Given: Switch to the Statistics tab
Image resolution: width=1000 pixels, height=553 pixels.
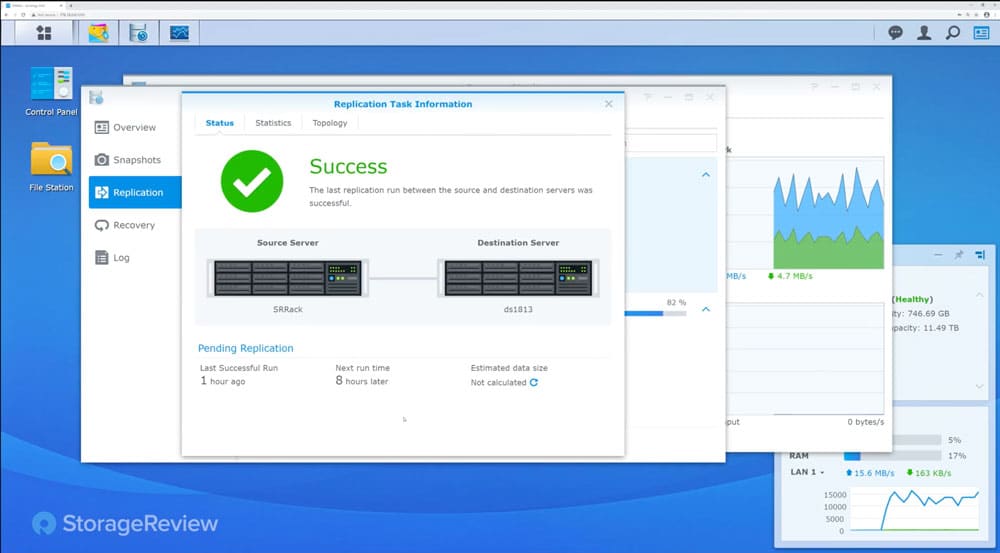Looking at the screenshot, I should coord(273,123).
